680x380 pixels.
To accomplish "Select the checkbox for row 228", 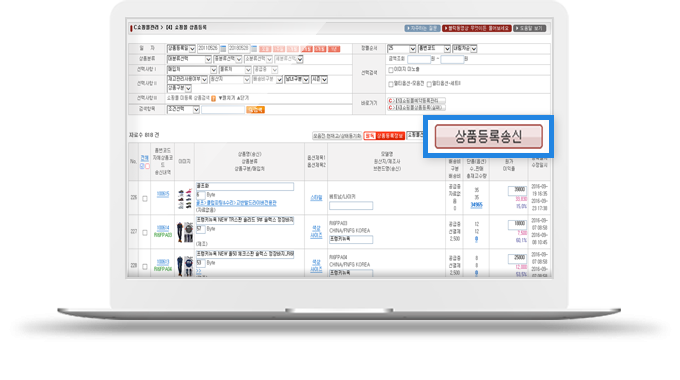I will 145,266.
